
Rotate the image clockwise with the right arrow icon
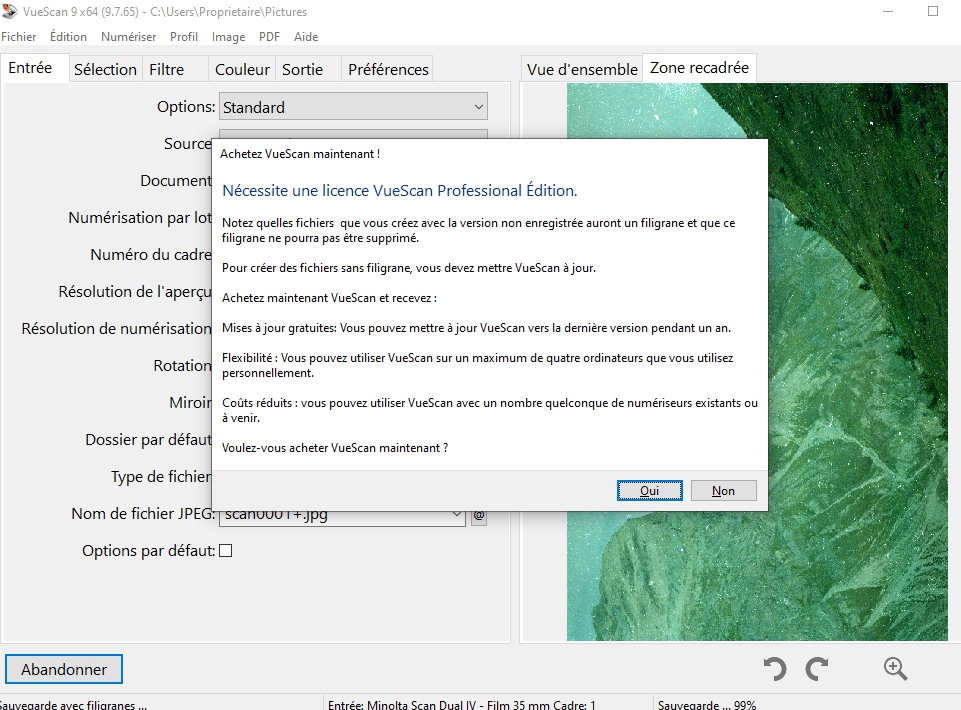tap(817, 668)
